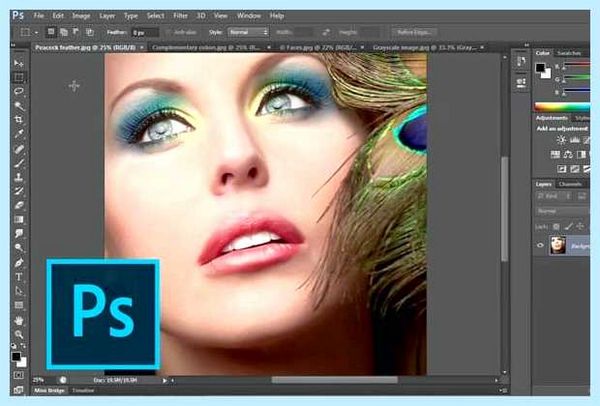Close the Peacock feather.jpg tab
This screenshot has width=600, height=406.
pyautogui.click(x=142, y=47)
